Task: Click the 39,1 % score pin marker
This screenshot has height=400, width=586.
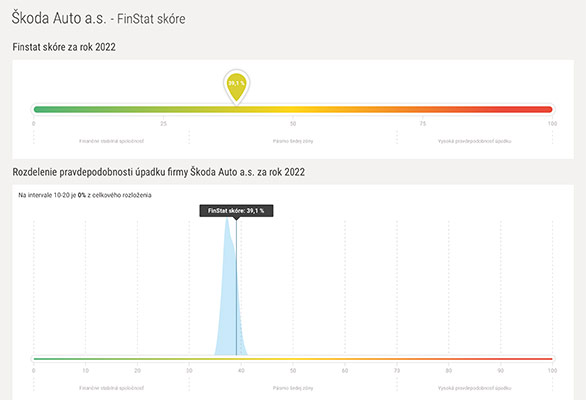Action: (236, 86)
